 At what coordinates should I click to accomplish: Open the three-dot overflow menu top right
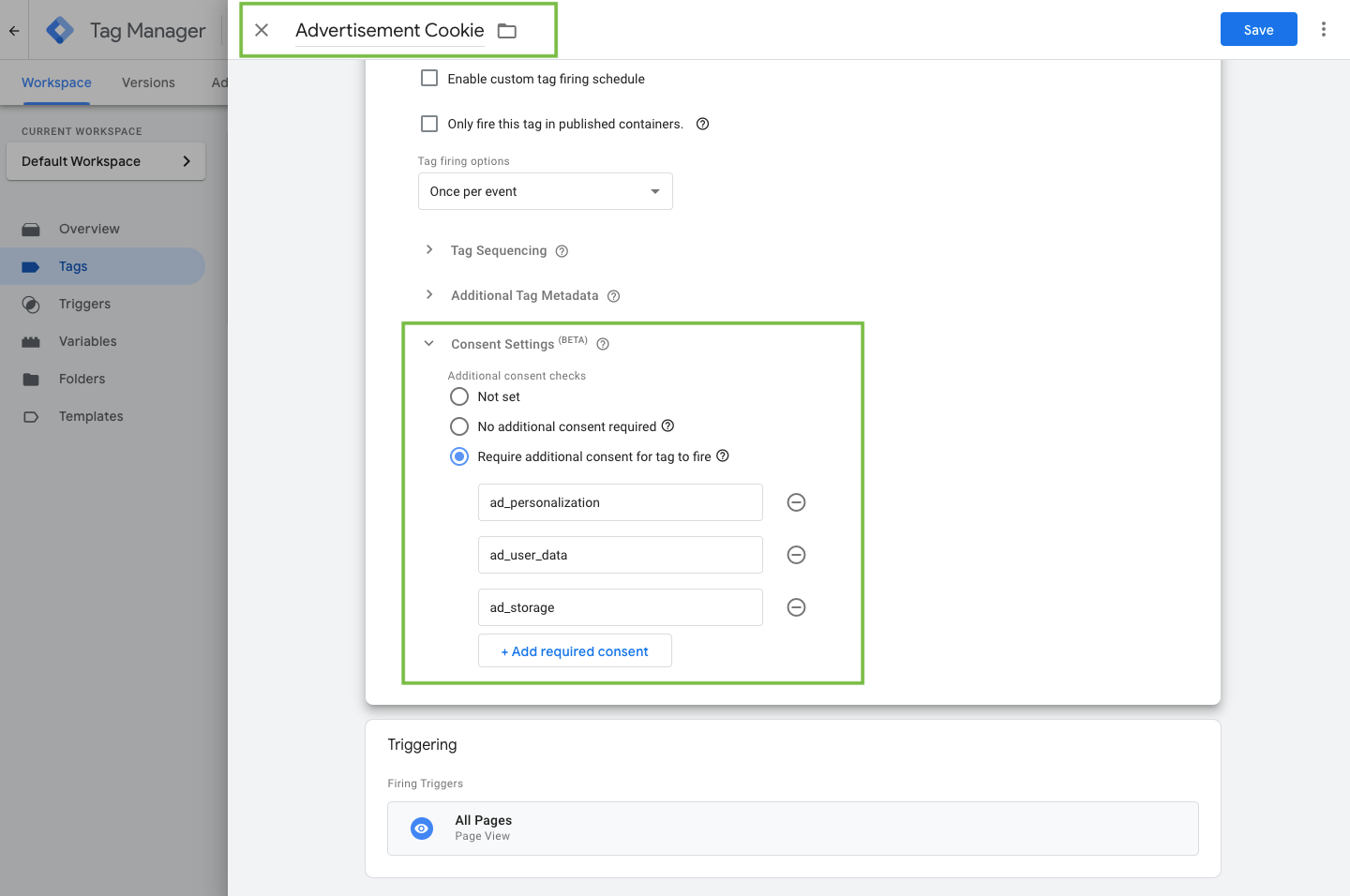[1324, 29]
